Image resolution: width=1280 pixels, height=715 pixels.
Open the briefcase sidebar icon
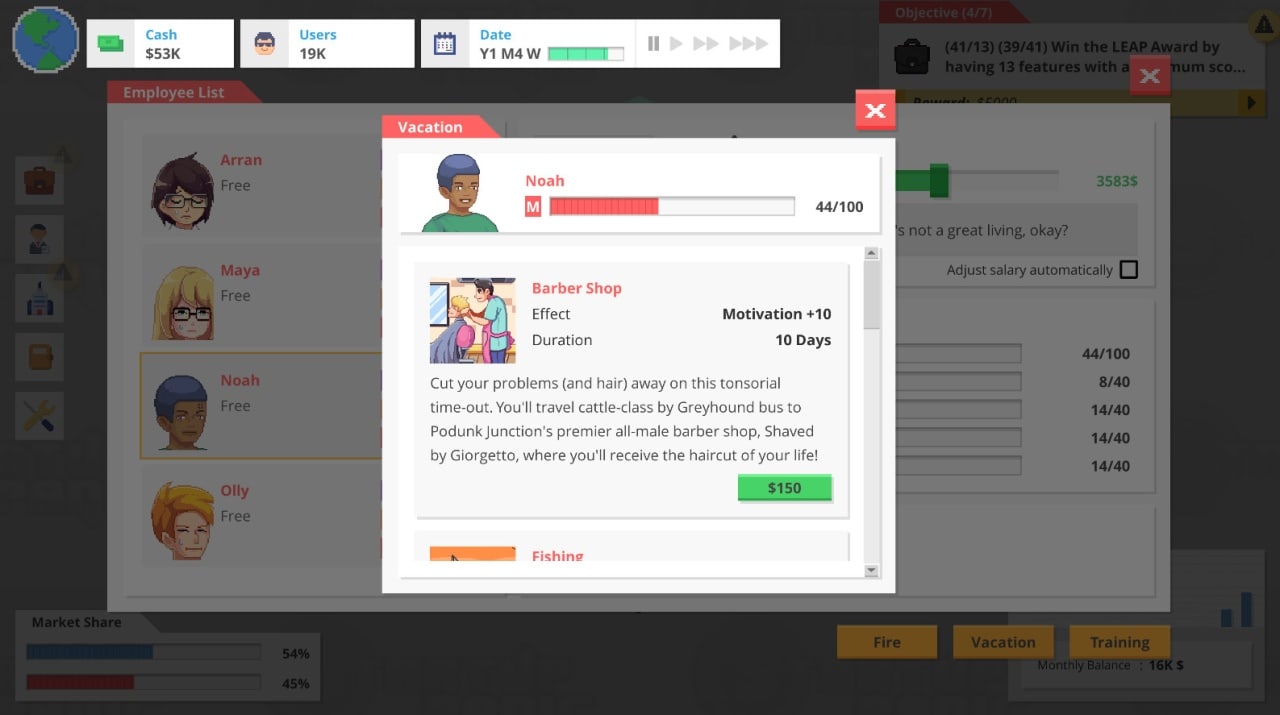pos(40,181)
